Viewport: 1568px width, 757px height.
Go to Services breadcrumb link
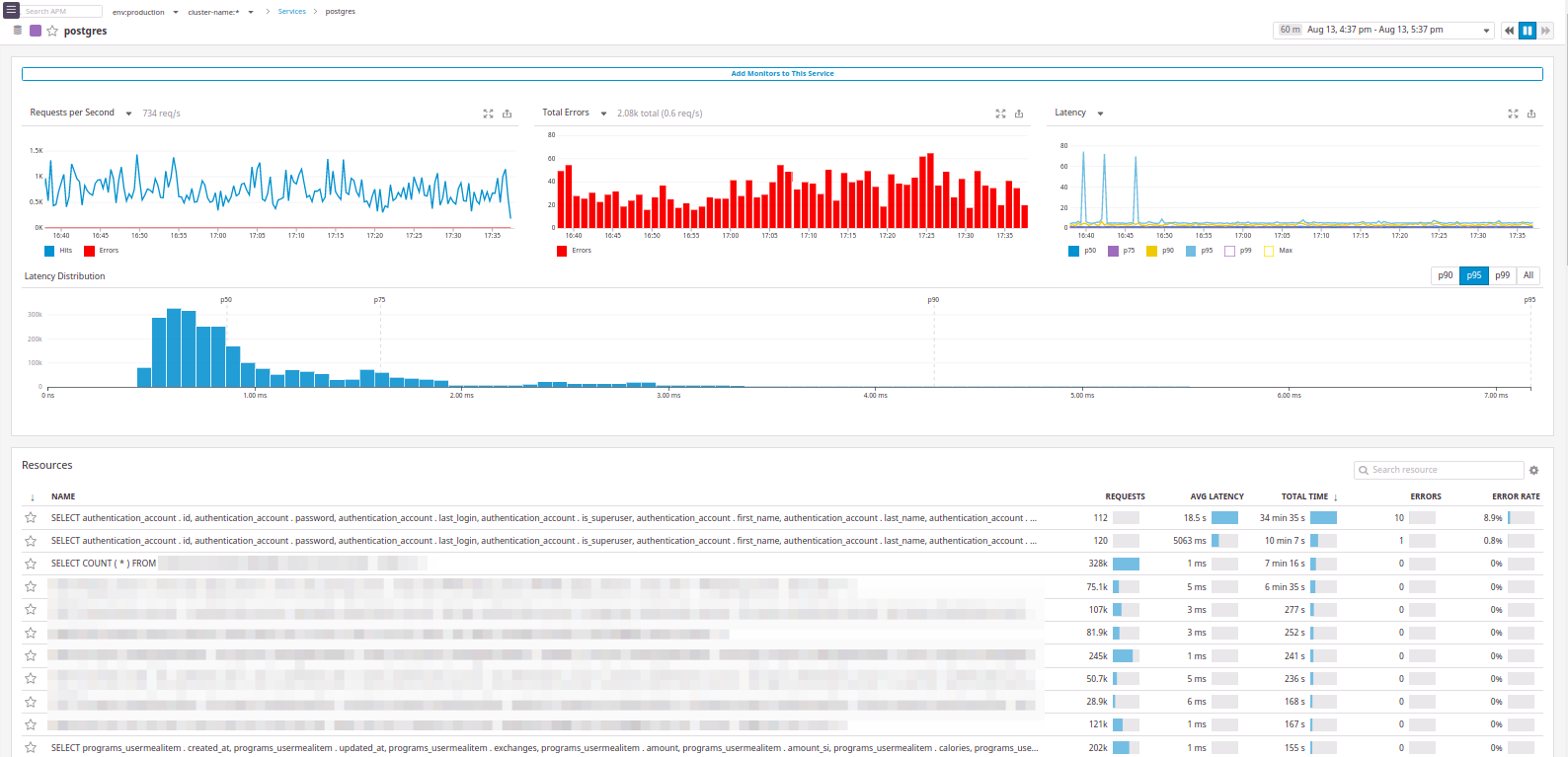coord(291,12)
